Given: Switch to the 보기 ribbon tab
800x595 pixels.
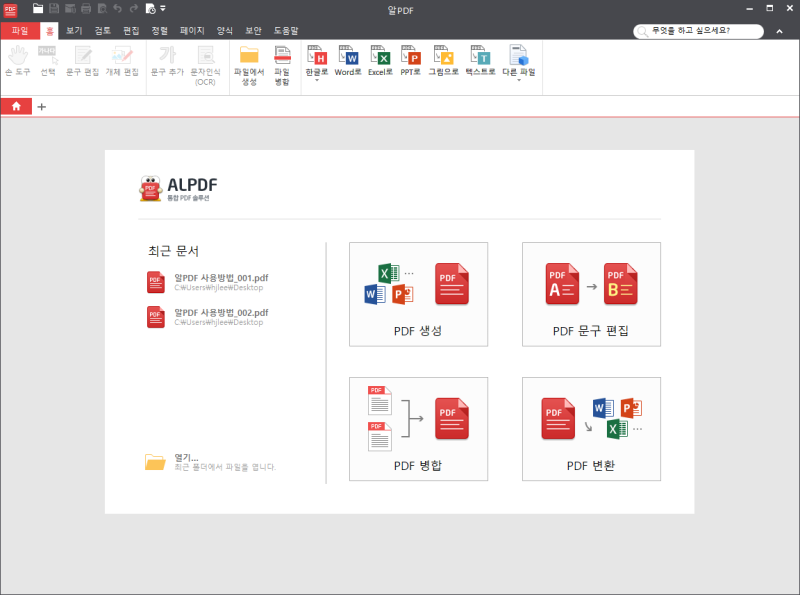Looking at the screenshot, I should (72, 30).
